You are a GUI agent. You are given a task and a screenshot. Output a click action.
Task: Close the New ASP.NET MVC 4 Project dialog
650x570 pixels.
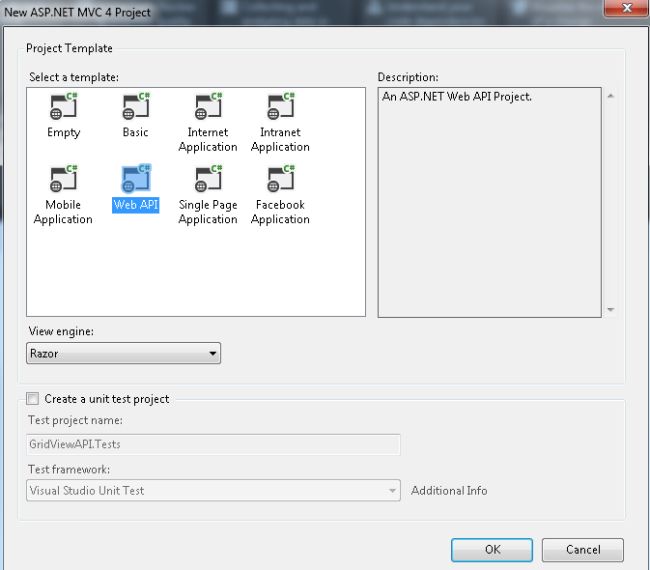tap(627, 8)
